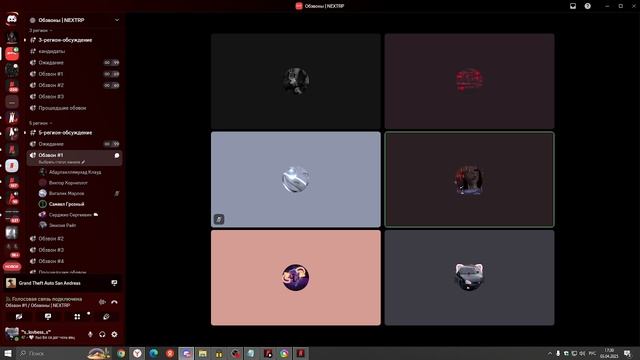
Task: Focus the salmon pink participant tile
Action: [x=296, y=278]
